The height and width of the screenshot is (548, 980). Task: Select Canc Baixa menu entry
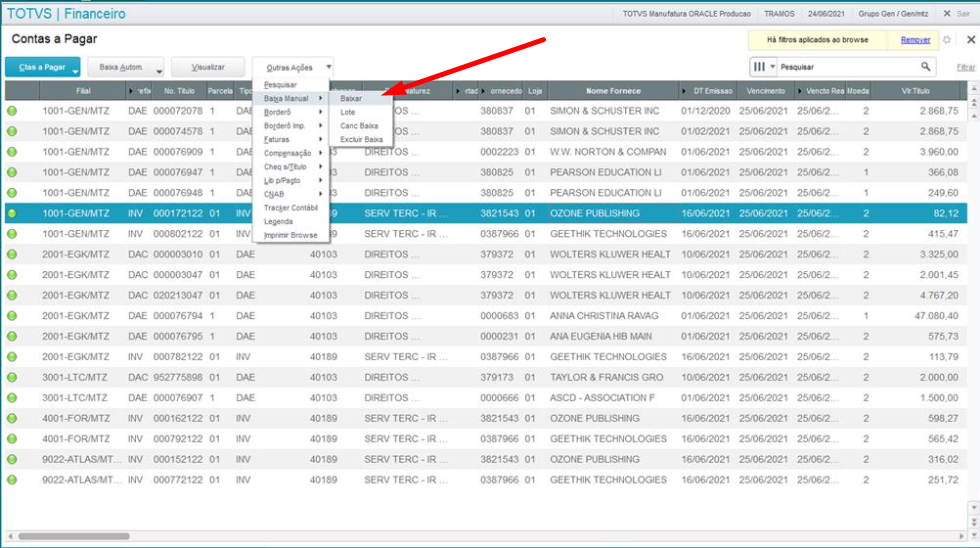(x=359, y=126)
